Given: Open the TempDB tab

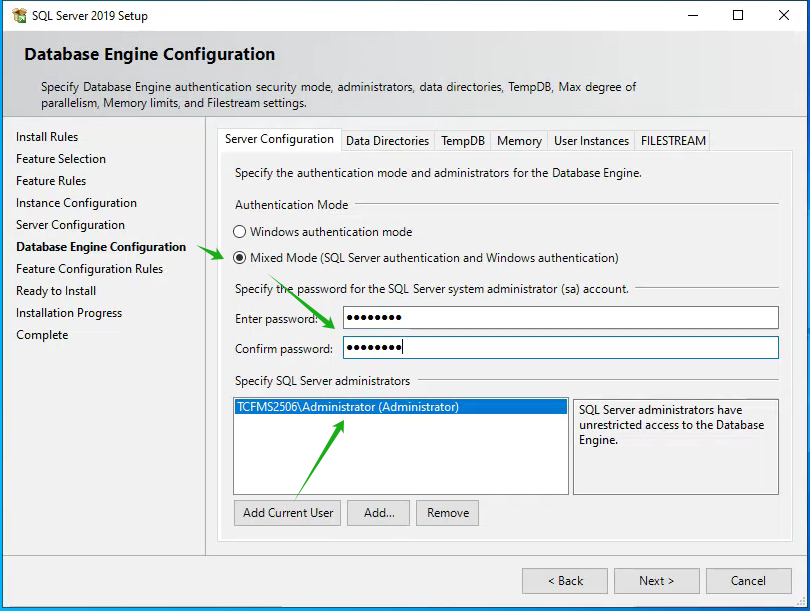Looking at the screenshot, I should click(x=463, y=140).
